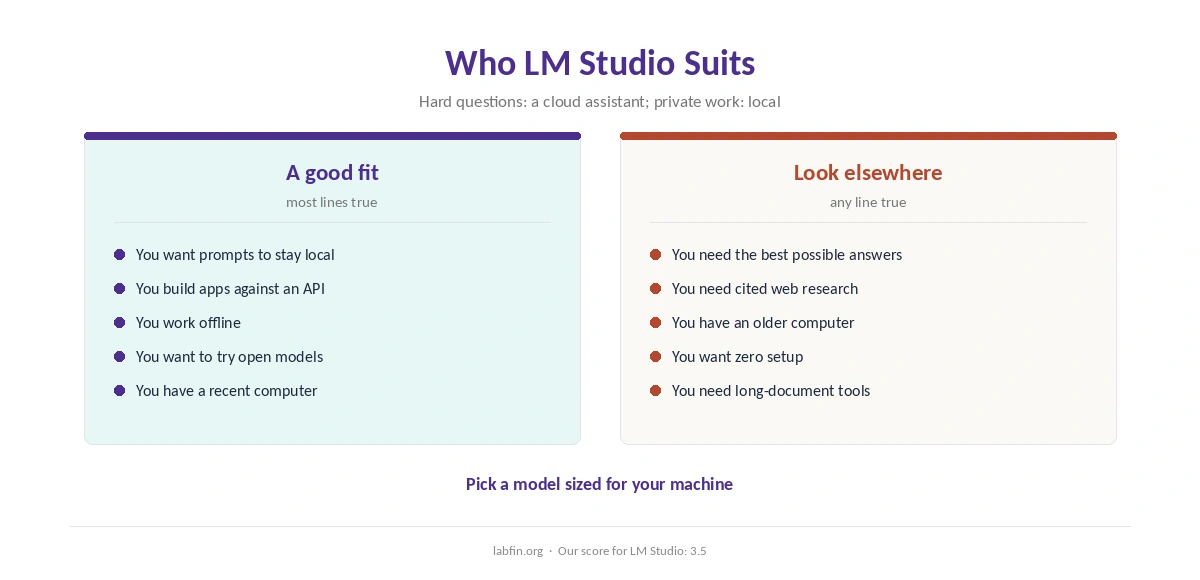Click the 'A good fit' heading
The image size is (1200, 580).
[332, 172]
